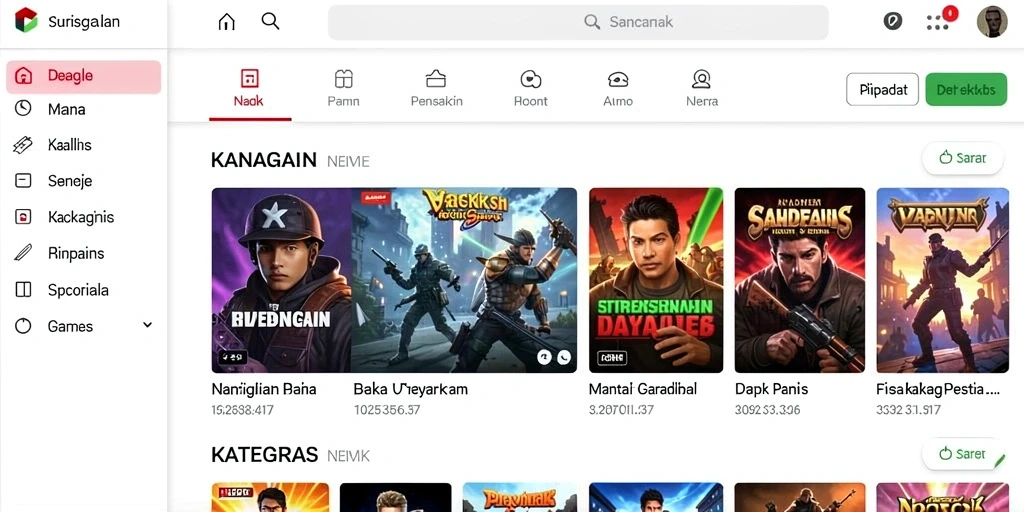Click the Piipadat button
The image size is (1024, 512).
point(883,89)
